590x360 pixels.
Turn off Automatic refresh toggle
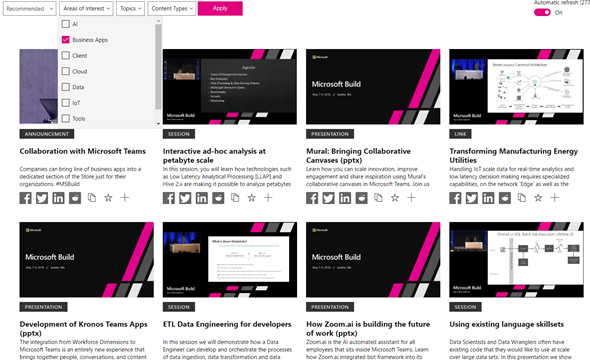coord(542,12)
